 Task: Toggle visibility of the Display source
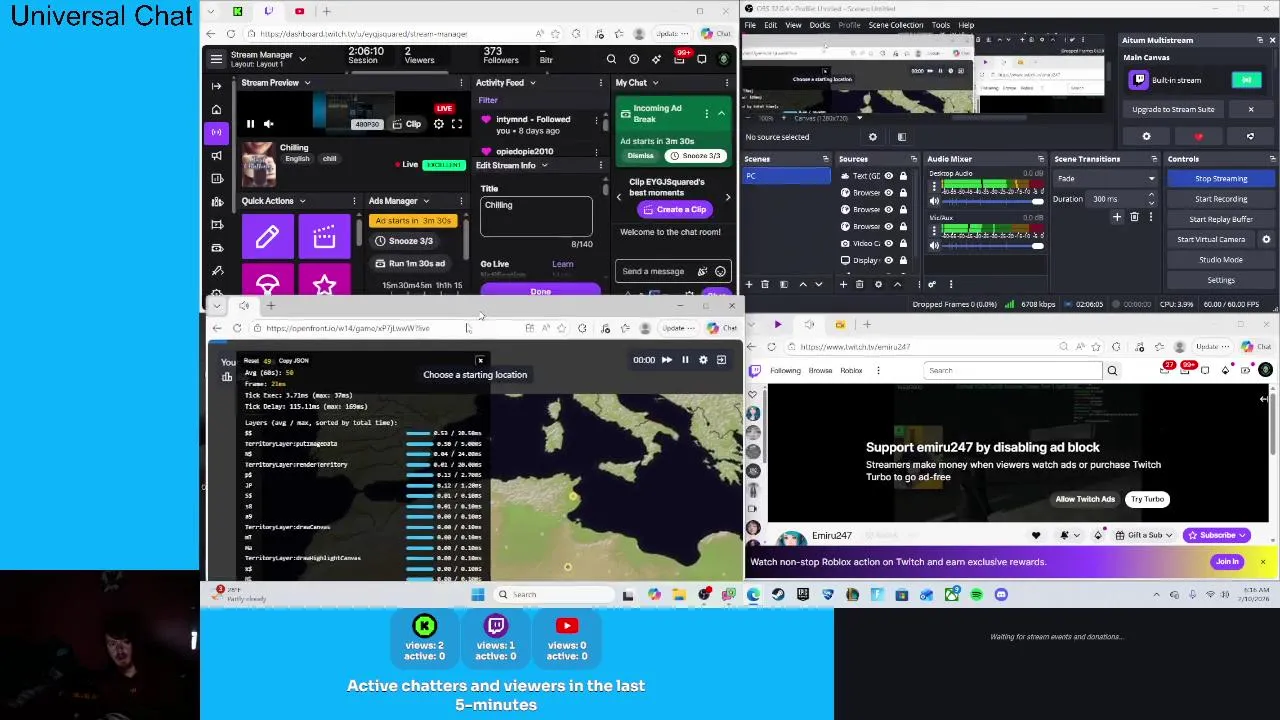[x=888, y=260]
